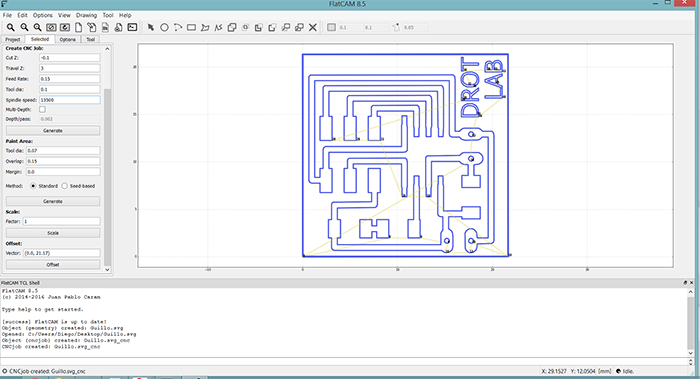Click the New Geometry blank page icon
700x379 pixels.
[78, 27]
